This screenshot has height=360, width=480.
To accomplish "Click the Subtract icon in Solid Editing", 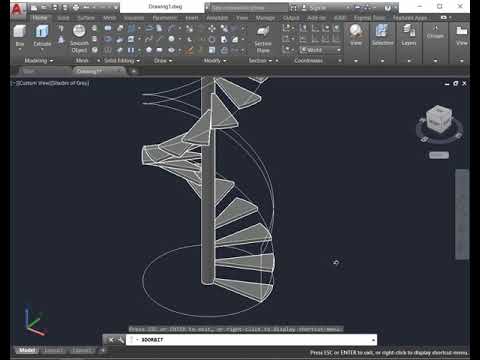I will (x=108, y=40).
